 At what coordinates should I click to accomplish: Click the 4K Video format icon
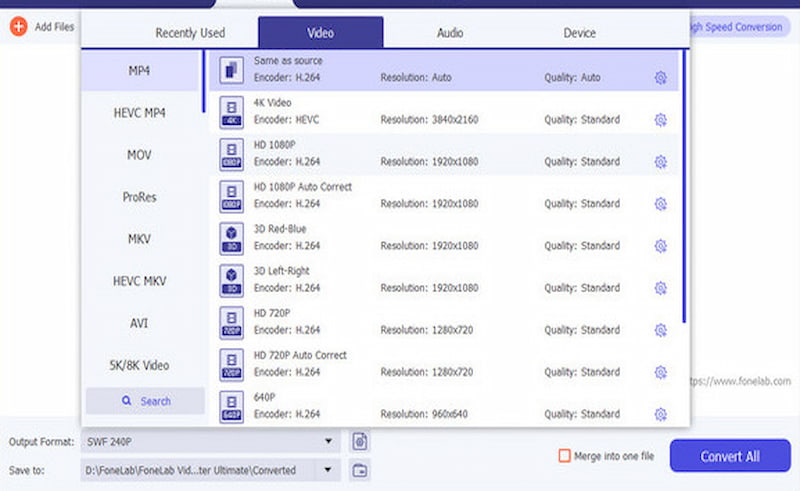point(232,112)
